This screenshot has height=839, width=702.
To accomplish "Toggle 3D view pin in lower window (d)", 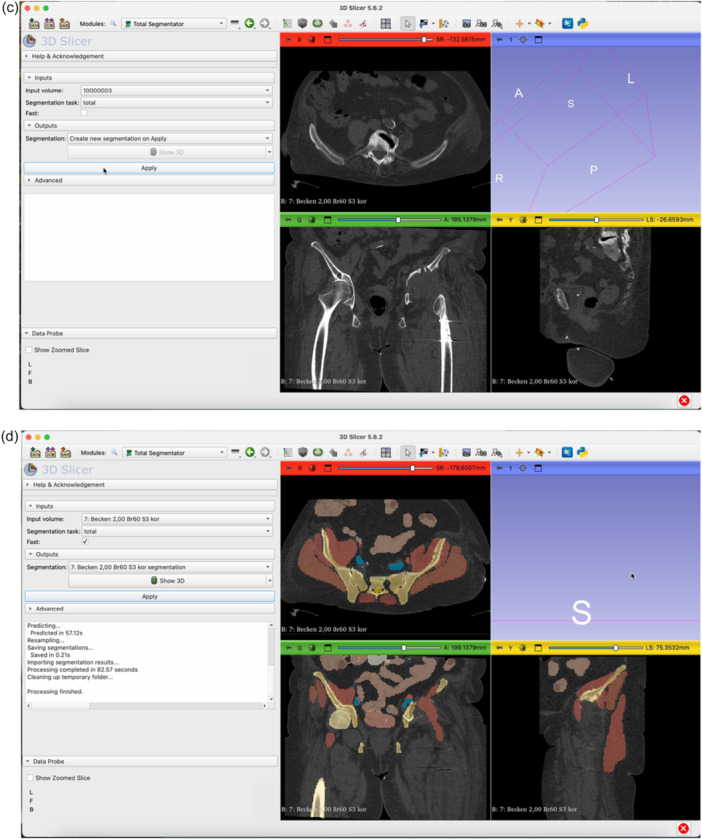I will 499,468.
